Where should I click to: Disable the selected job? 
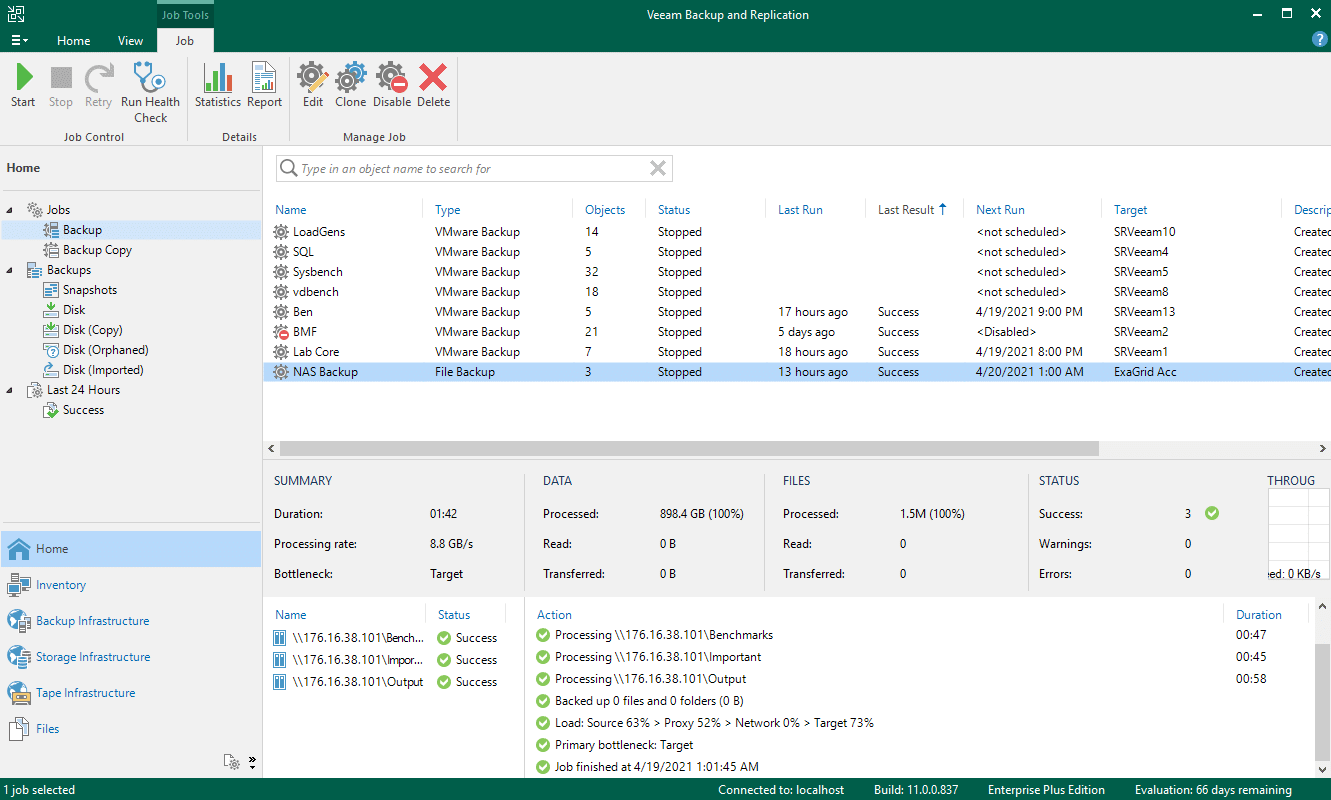(x=392, y=86)
